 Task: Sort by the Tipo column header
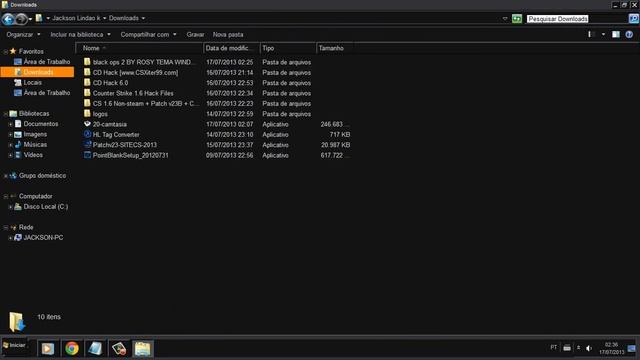288,48
